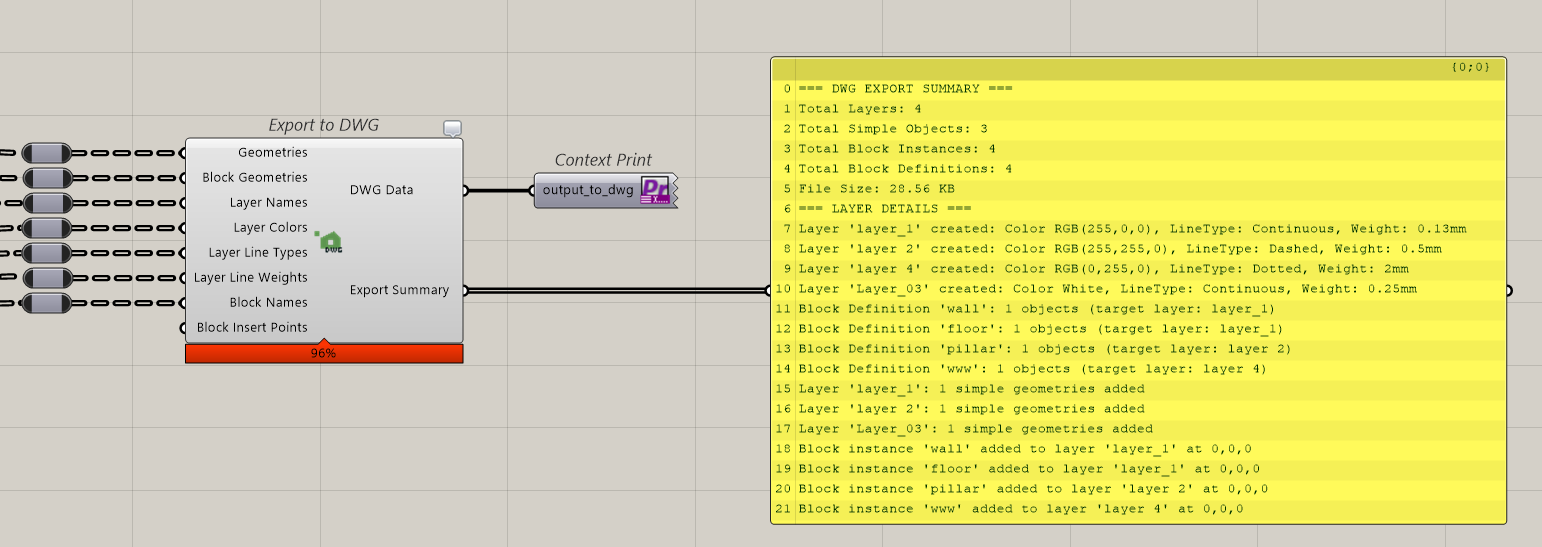Select the capsule wired to Layer Names
This screenshot has height=547, width=1542.
pos(46,203)
